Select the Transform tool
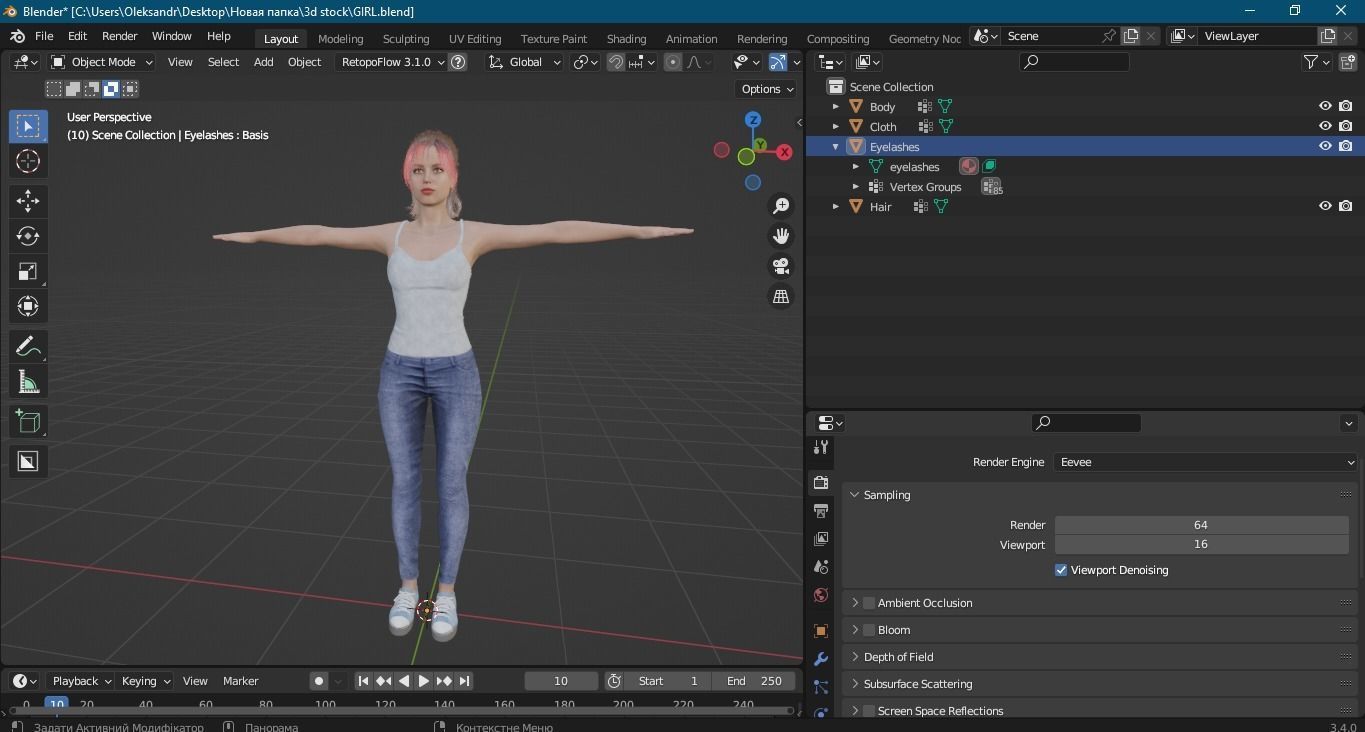 (28, 306)
